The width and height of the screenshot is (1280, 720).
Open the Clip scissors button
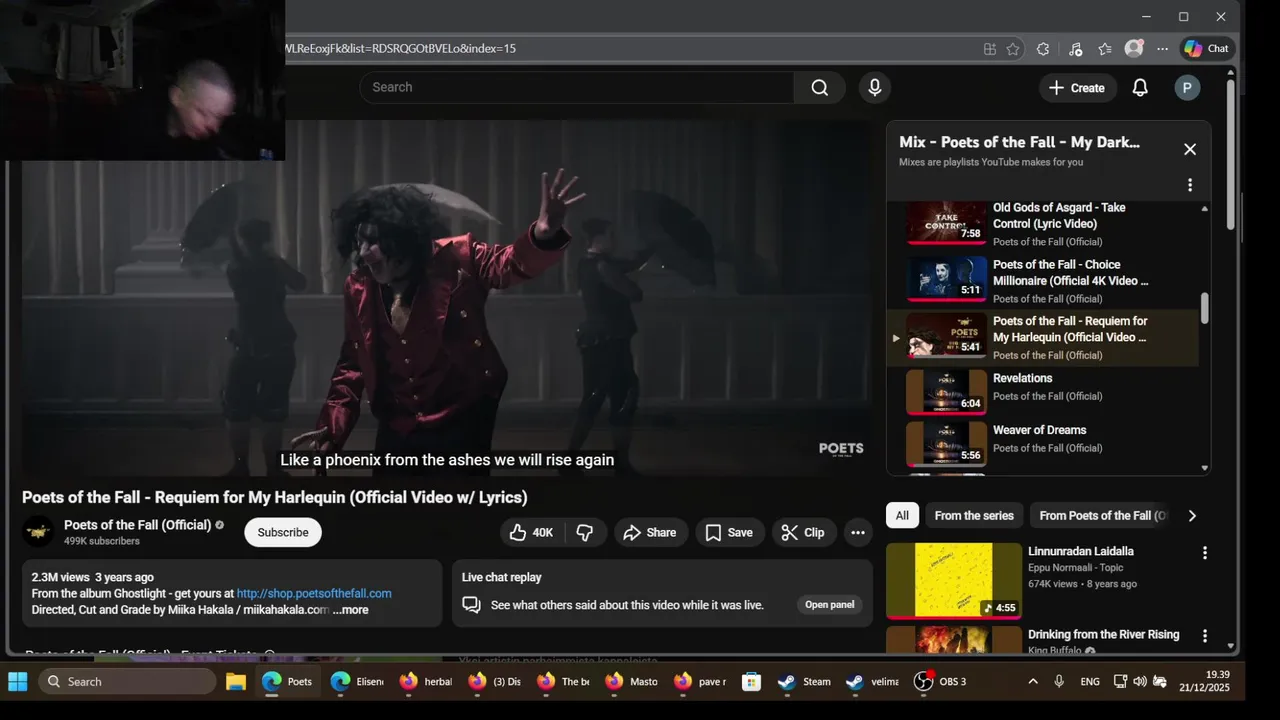[x=803, y=533]
